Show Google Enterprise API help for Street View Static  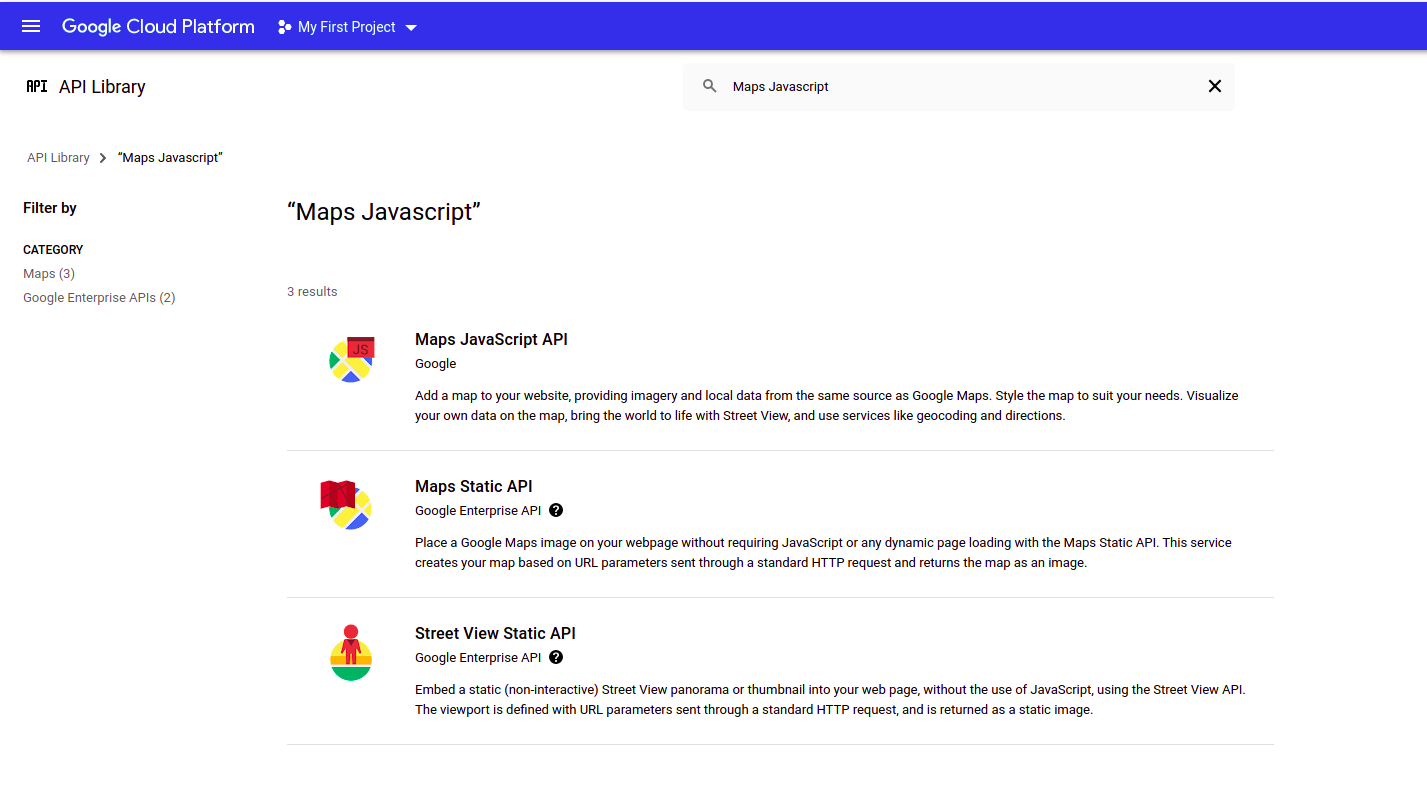(556, 657)
